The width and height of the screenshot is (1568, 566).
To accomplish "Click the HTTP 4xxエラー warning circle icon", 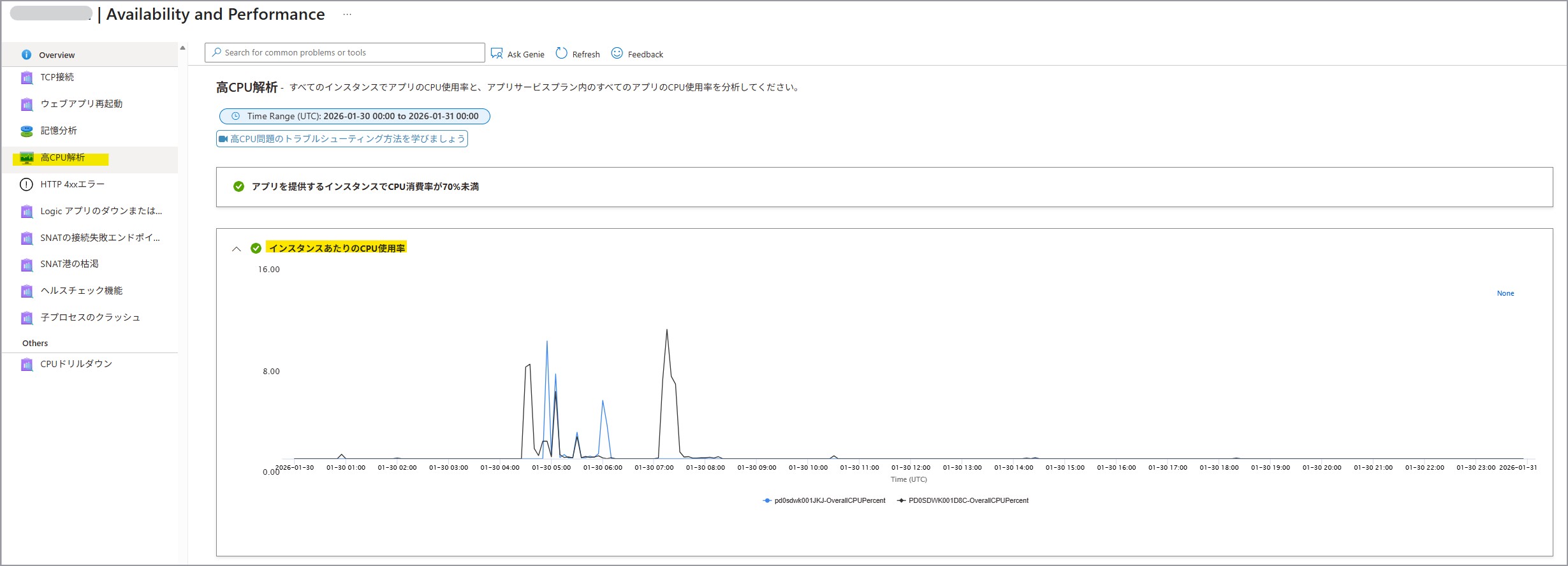I will point(26,184).
